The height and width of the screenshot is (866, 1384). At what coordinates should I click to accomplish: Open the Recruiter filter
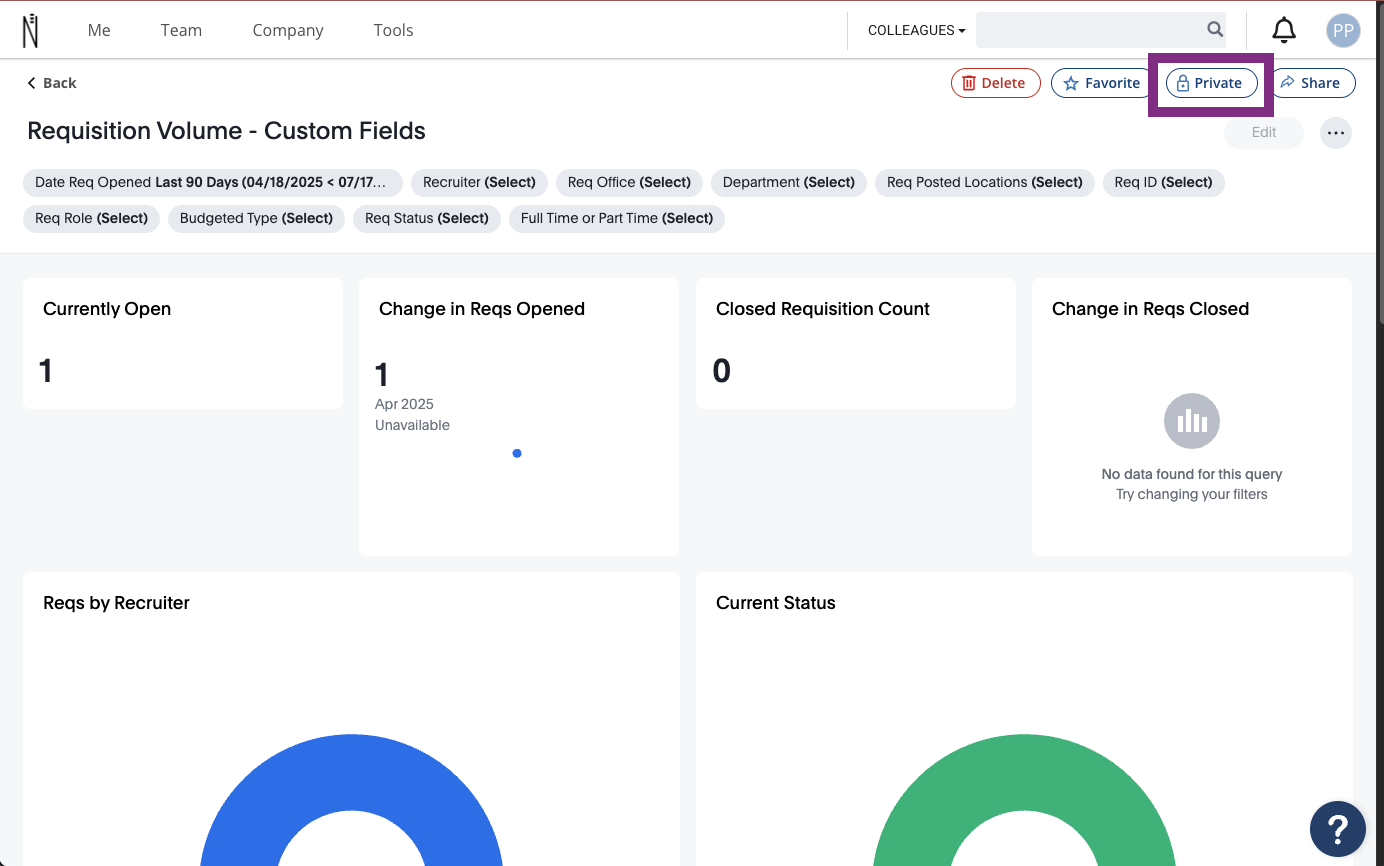[x=479, y=182]
